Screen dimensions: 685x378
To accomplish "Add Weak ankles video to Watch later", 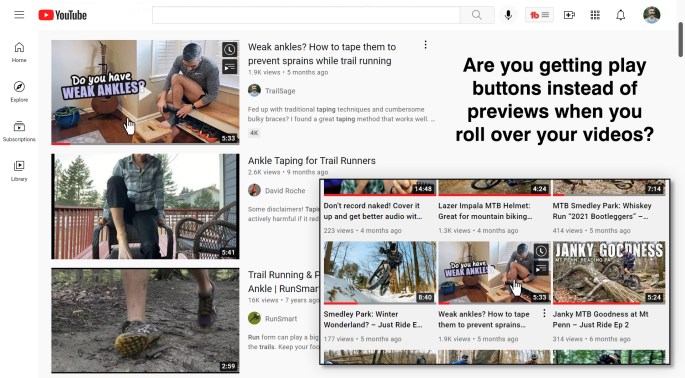I will click(x=229, y=49).
